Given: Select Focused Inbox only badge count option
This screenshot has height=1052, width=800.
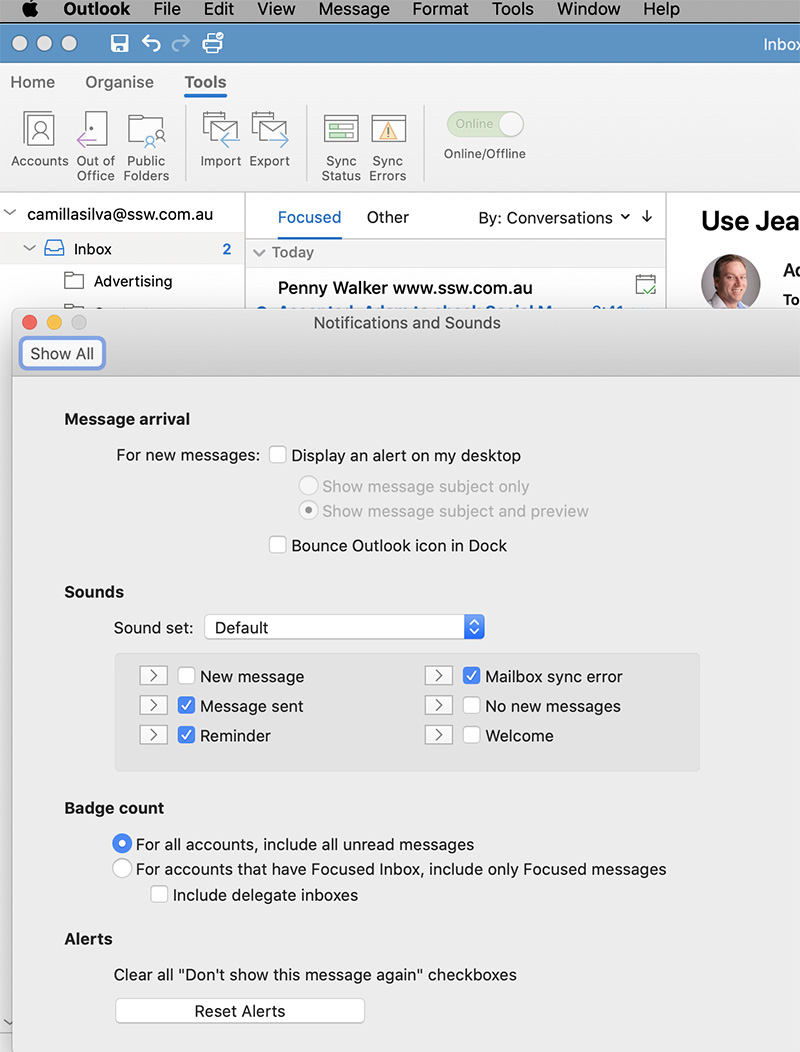Looking at the screenshot, I should coord(122,869).
